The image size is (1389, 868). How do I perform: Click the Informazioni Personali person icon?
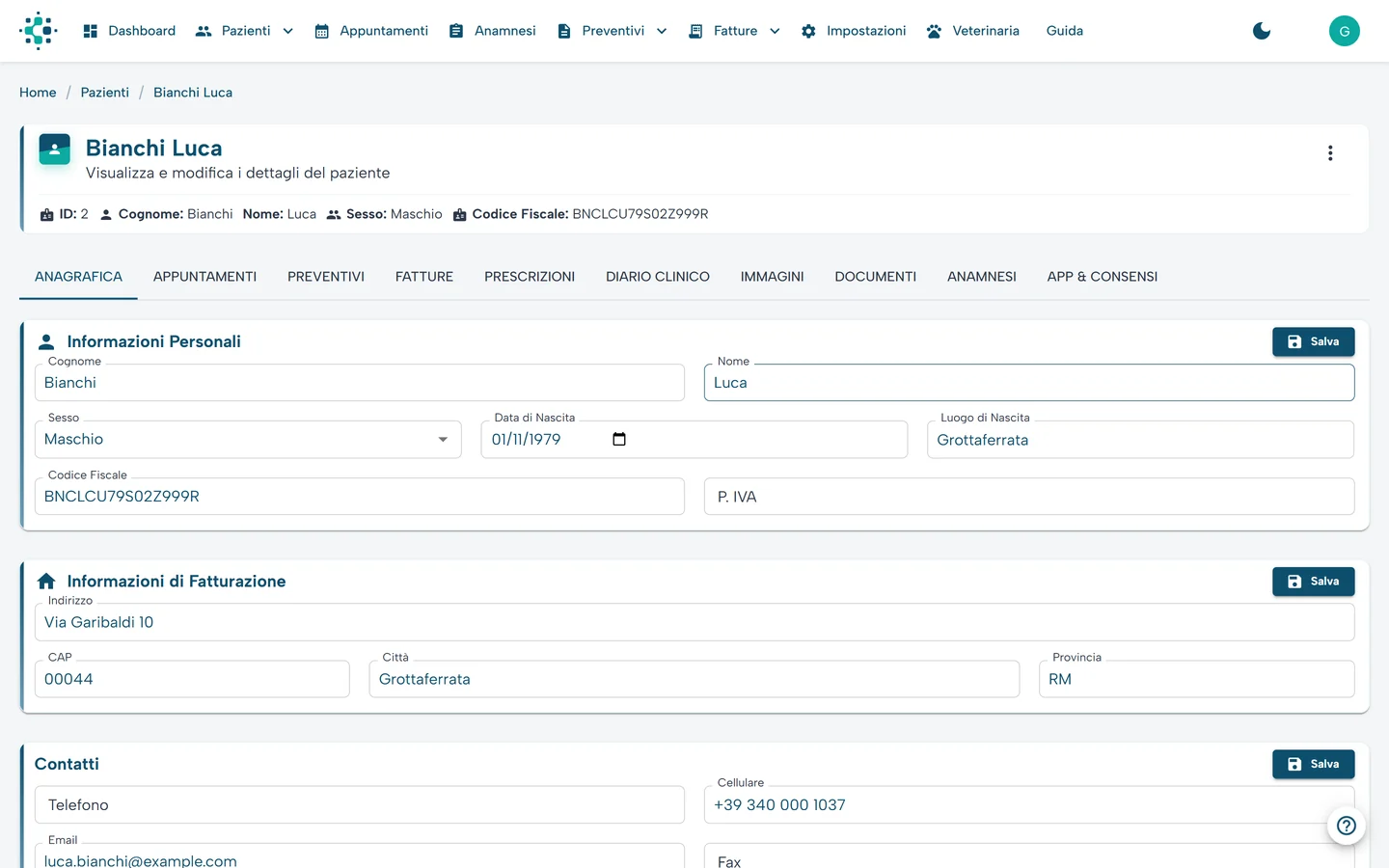pos(46,341)
